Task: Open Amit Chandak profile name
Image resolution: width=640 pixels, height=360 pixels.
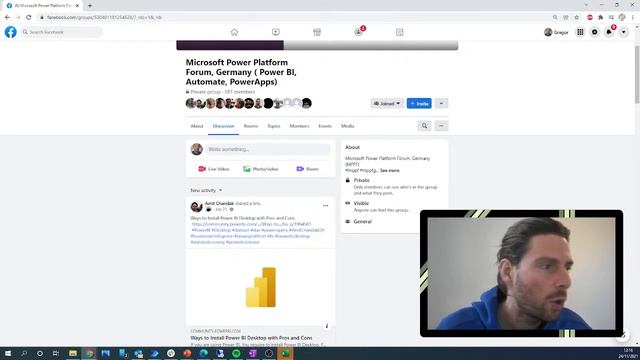Action: (x=219, y=203)
